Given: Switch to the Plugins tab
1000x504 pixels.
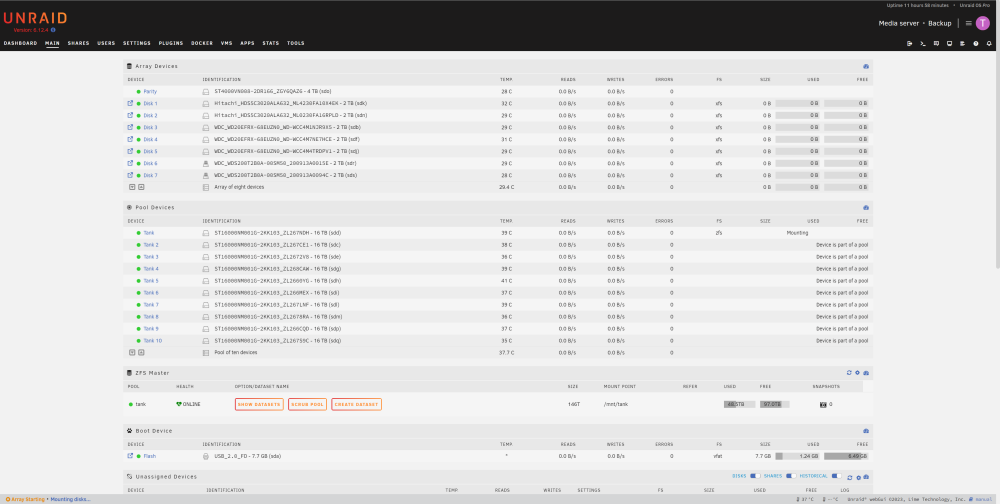Looking at the screenshot, I should [x=171, y=43].
